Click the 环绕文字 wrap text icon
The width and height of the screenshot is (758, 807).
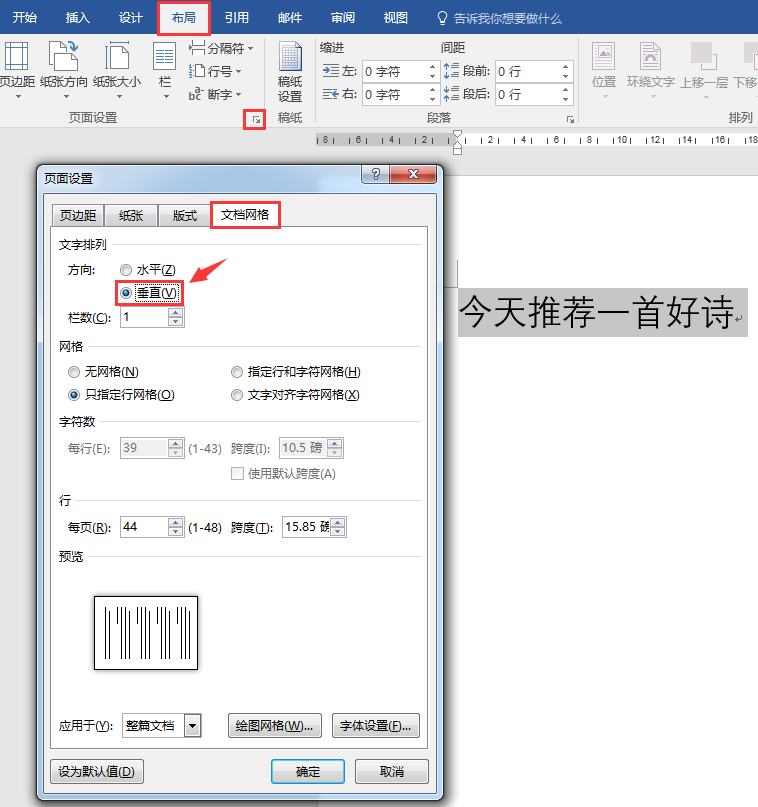(650, 56)
